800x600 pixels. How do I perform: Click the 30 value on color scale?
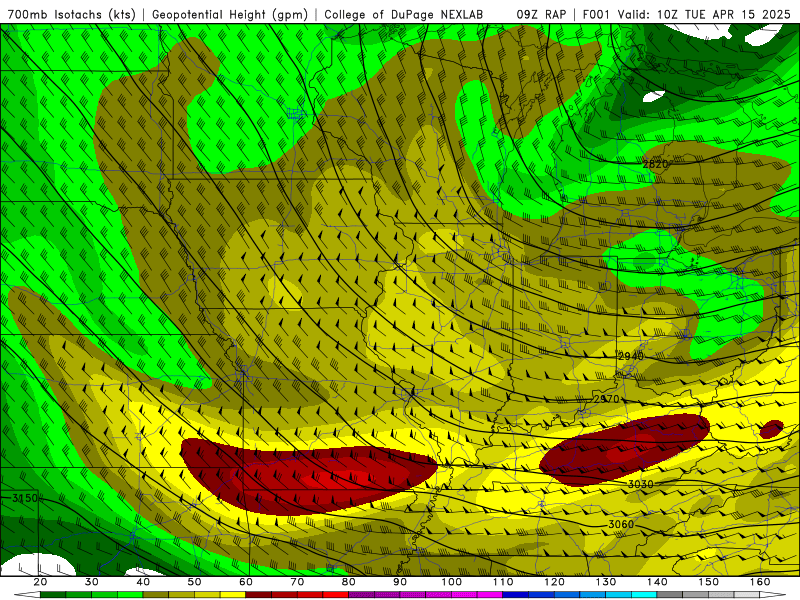92,582
